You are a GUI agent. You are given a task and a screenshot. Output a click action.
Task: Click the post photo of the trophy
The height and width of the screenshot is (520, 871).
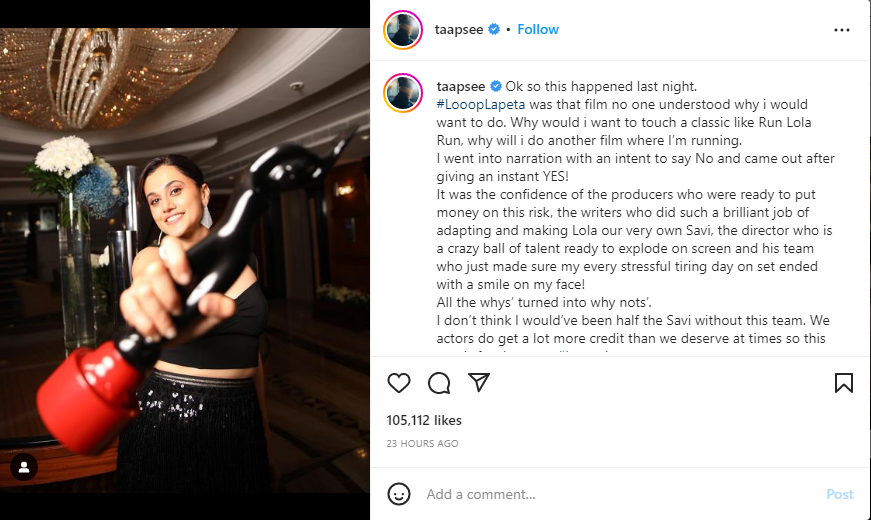click(185, 260)
